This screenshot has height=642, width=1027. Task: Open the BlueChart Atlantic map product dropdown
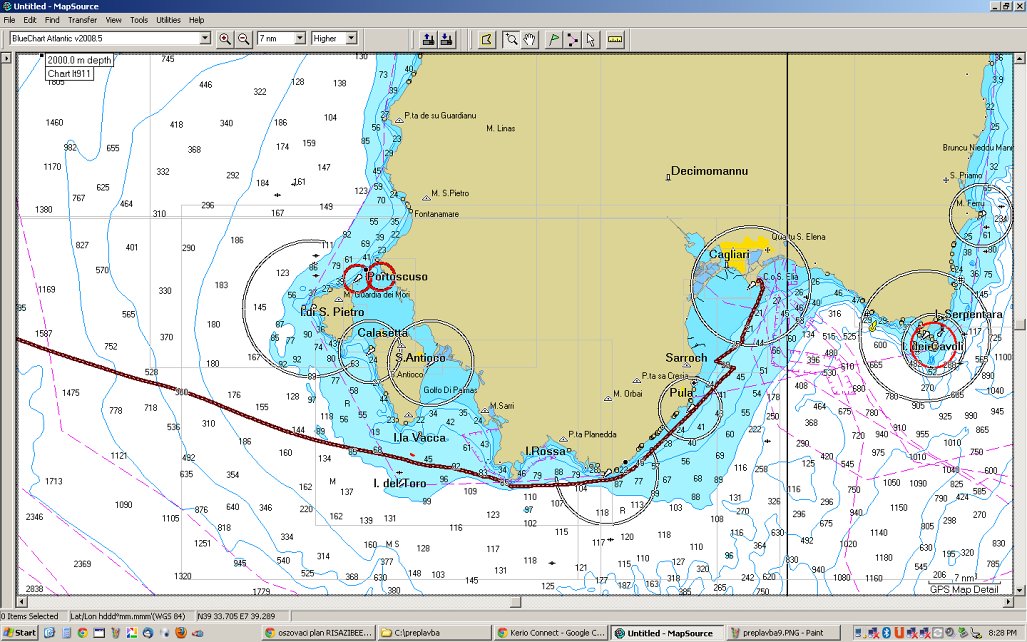click(x=205, y=39)
